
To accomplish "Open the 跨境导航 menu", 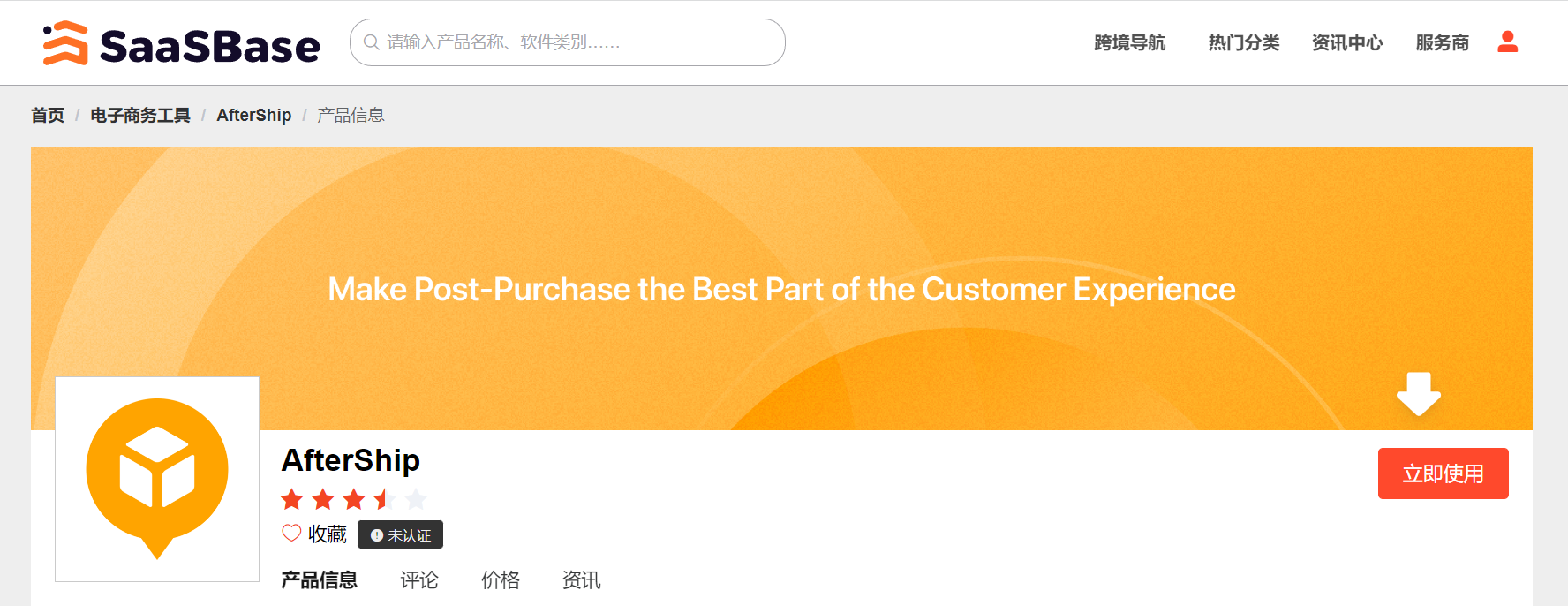I will point(1129,42).
